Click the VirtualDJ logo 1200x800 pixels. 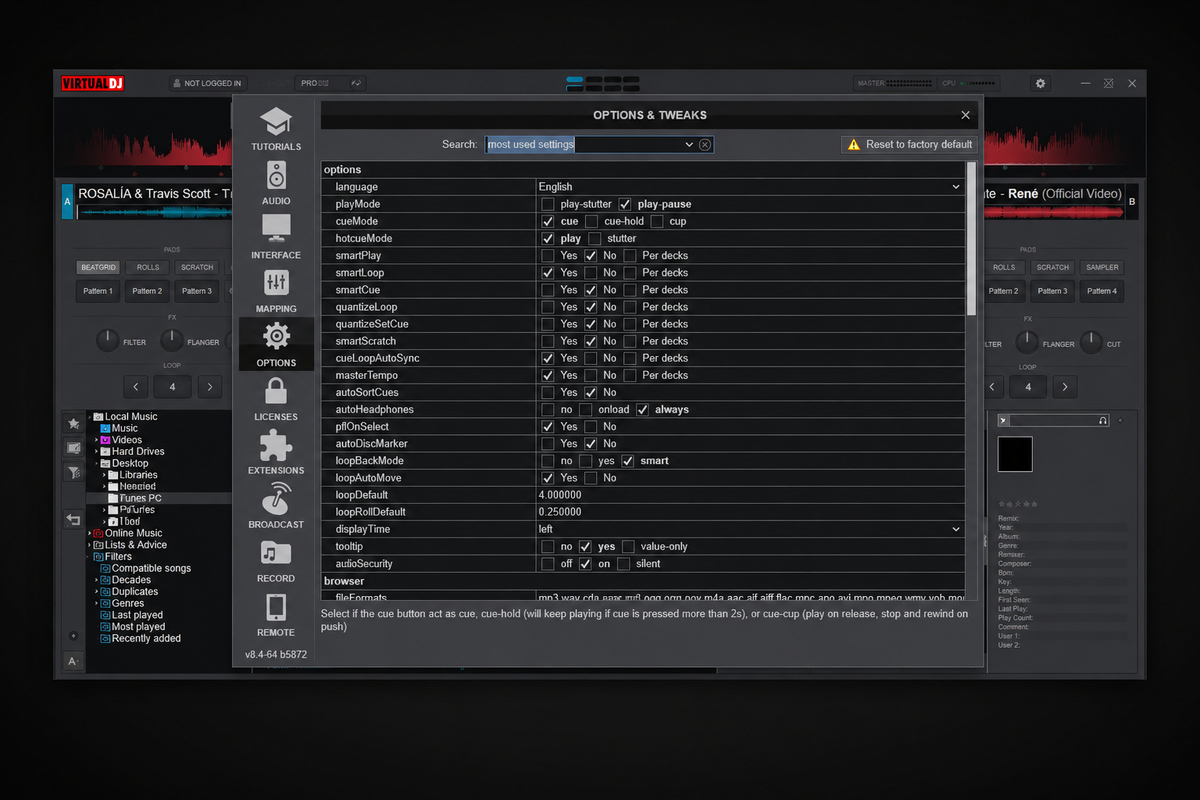[x=92, y=83]
